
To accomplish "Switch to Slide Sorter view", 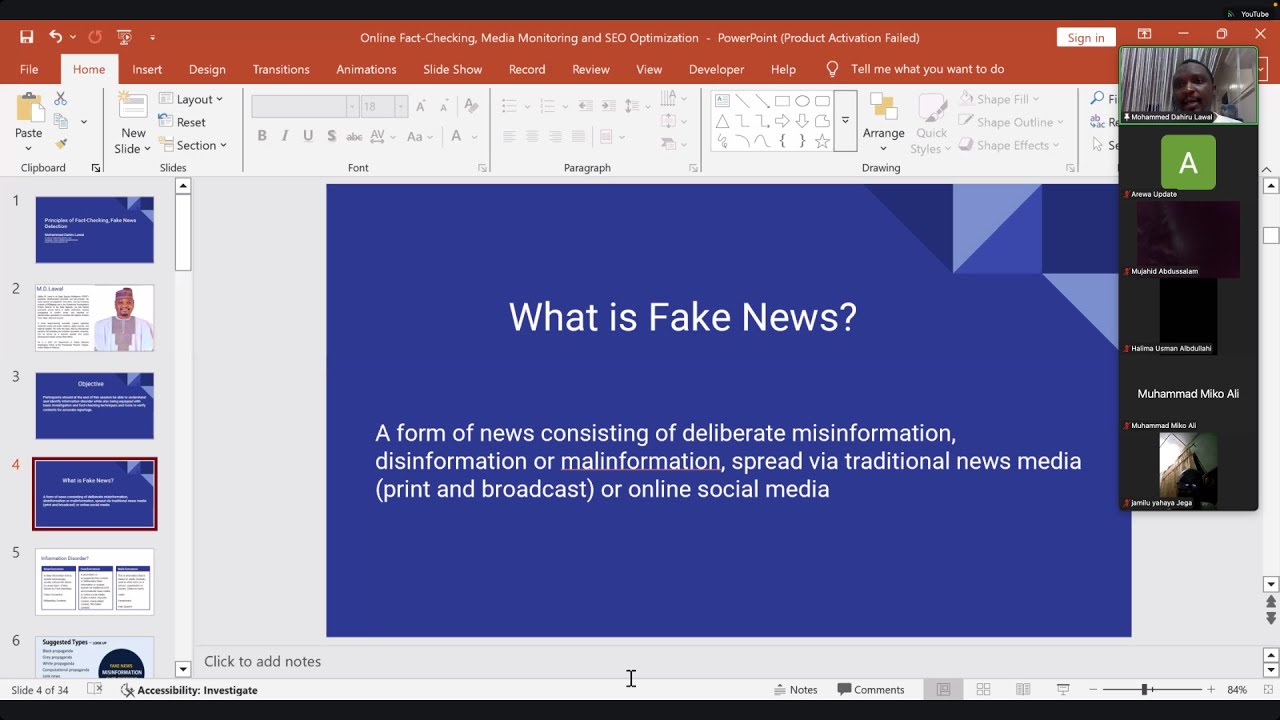I will 983,690.
